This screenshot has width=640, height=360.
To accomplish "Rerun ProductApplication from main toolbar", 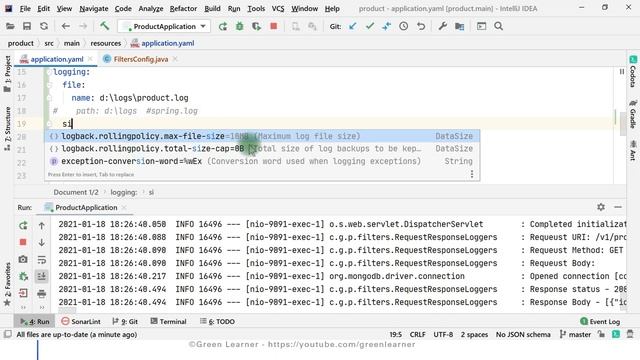I will coord(223,27).
